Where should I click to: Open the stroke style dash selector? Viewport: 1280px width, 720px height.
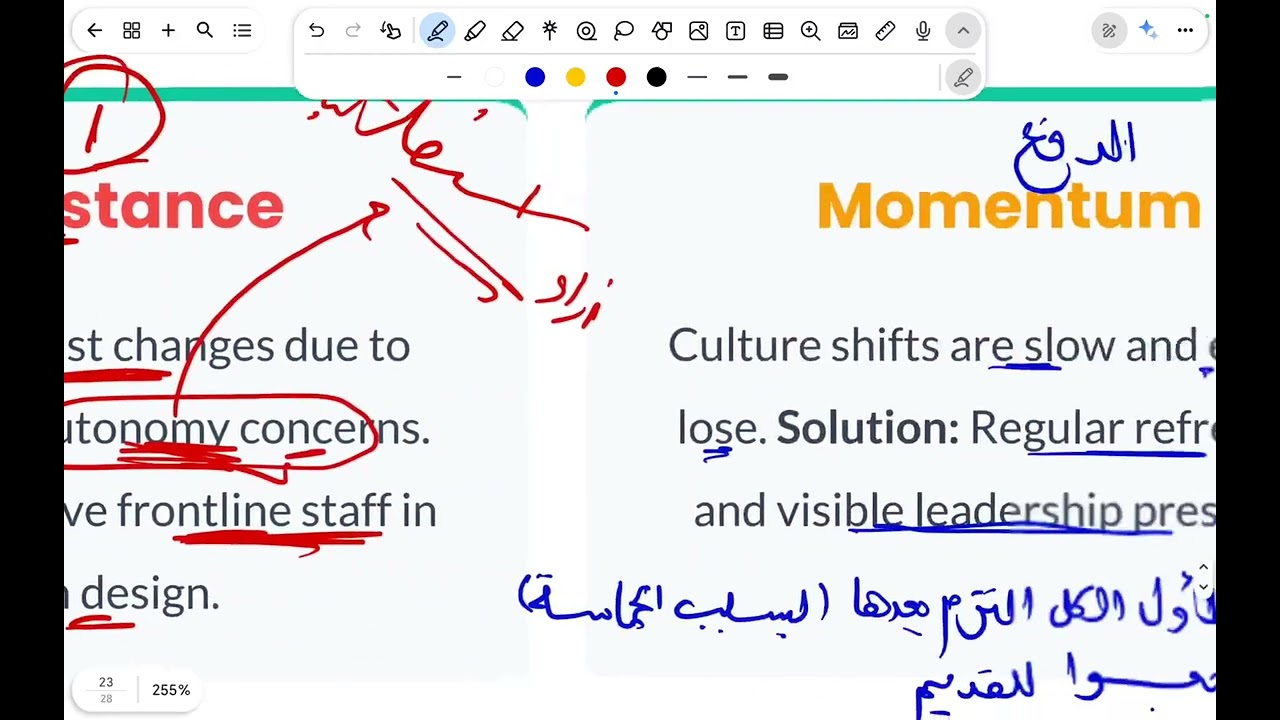454,77
